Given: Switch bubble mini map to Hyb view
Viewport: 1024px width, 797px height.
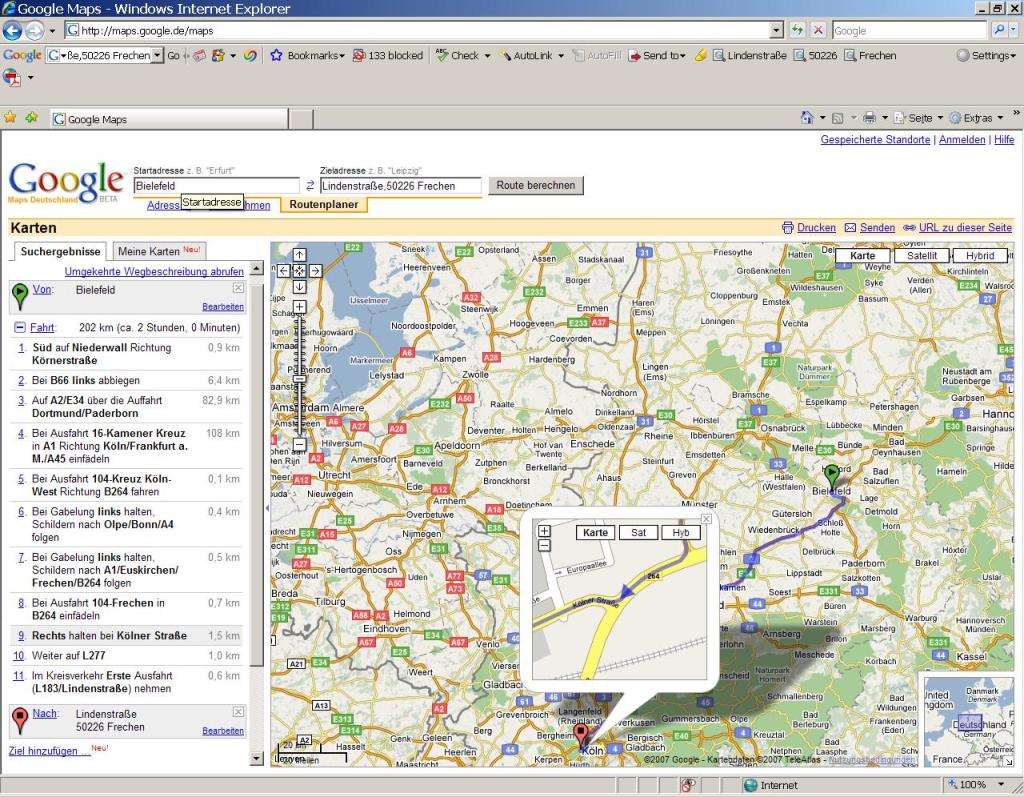Looking at the screenshot, I should click(680, 532).
